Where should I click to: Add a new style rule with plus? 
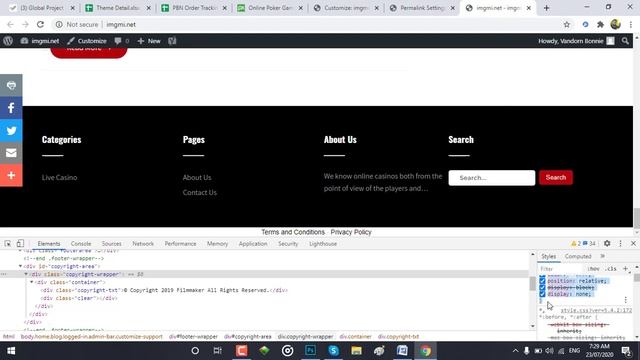point(625,269)
